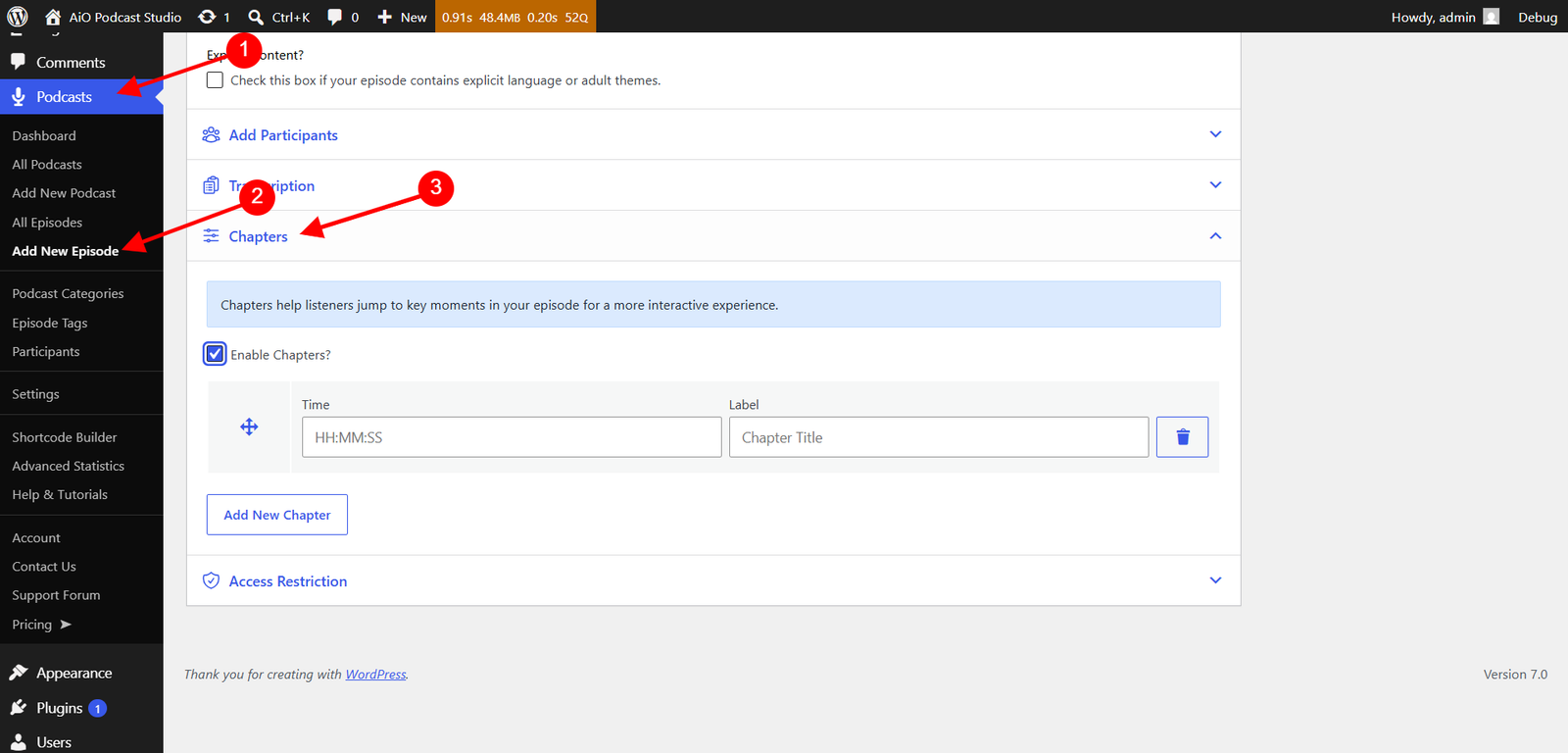This screenshot has height=753, width=1568.
Task: Open Advanced Statistics in sidebar
Action: [69, 466]
